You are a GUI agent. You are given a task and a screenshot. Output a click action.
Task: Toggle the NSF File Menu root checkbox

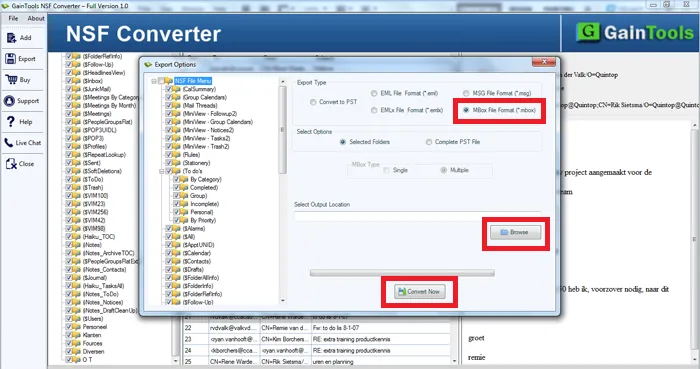click(x=161, y=81)
